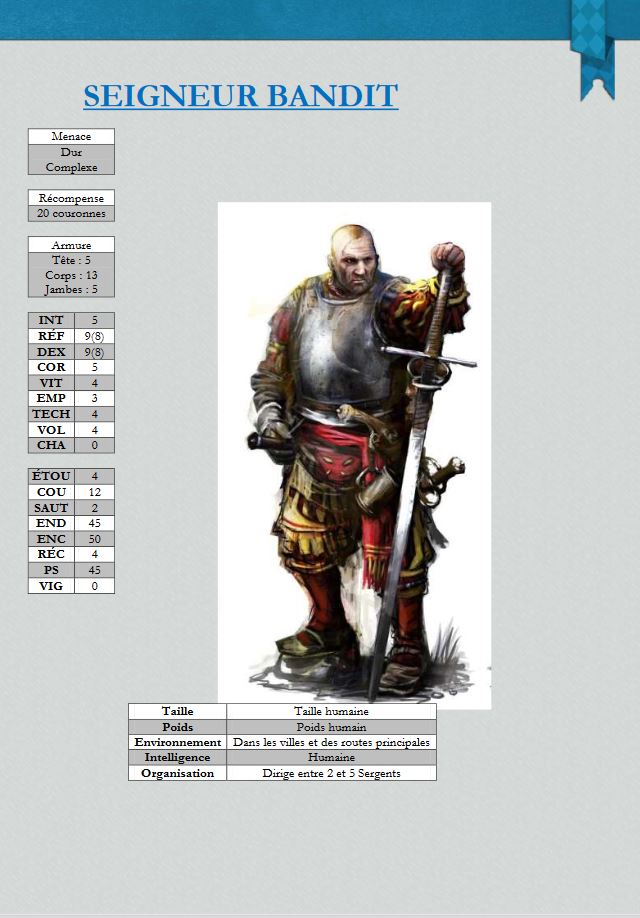Select the Jambes : 5 armor line
The width and height of the screenshot is (640, 918).
(71, 289)
